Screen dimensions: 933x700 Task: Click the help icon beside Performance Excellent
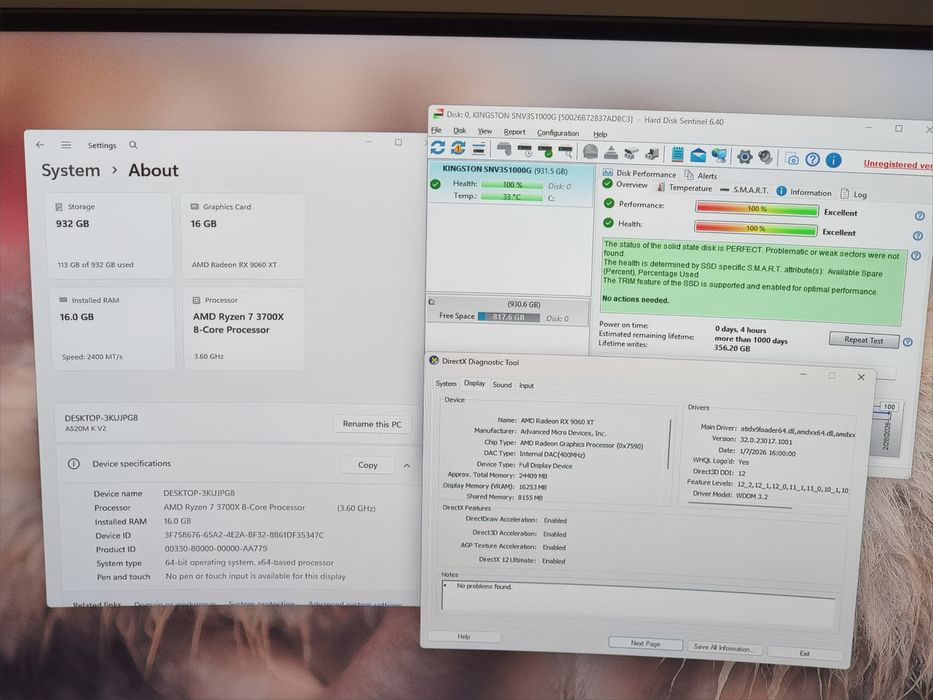[x=919, y=216]
